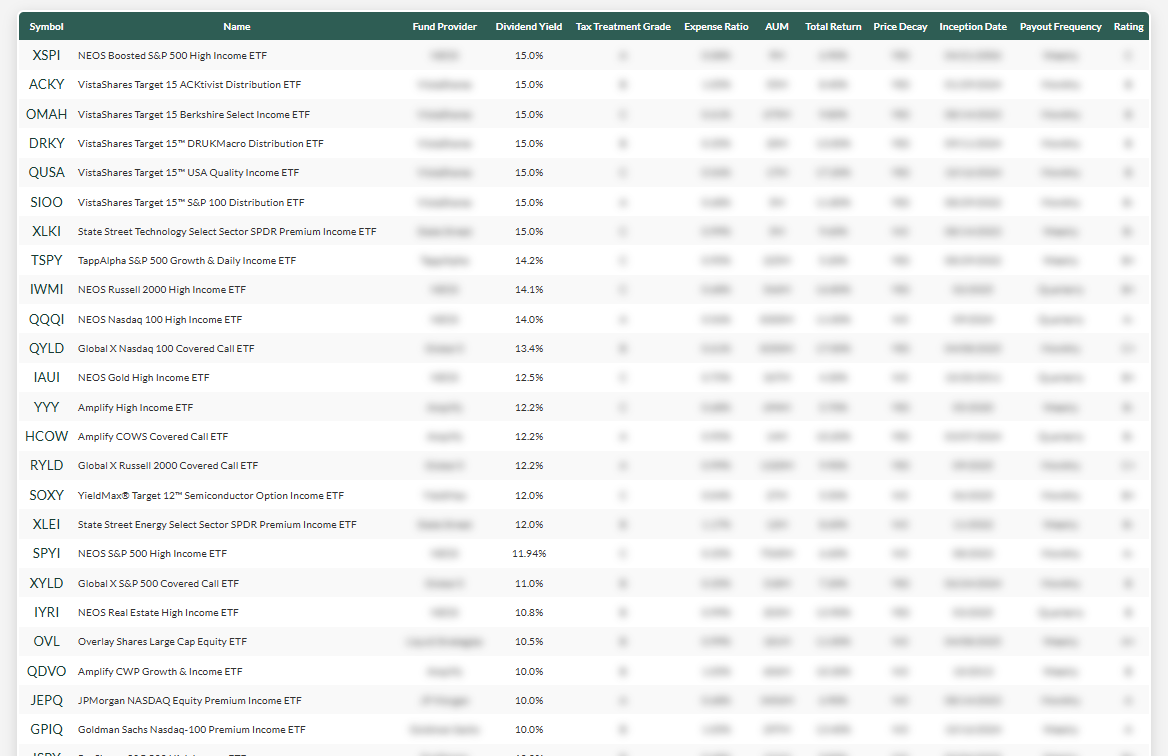Click Global X Nasdaq 100 Covered Call ETF
The height and width of the screenshot is (756, 1168).
pyautogui.click(x=166, y=349)
